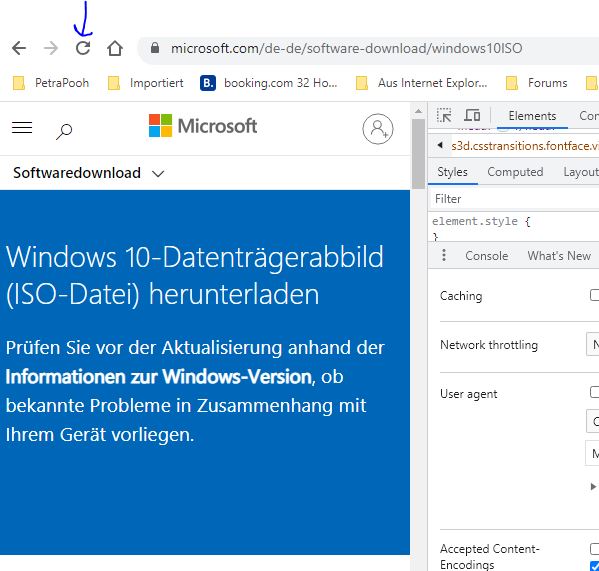Click the address bar URL microsoft.com

346,49
